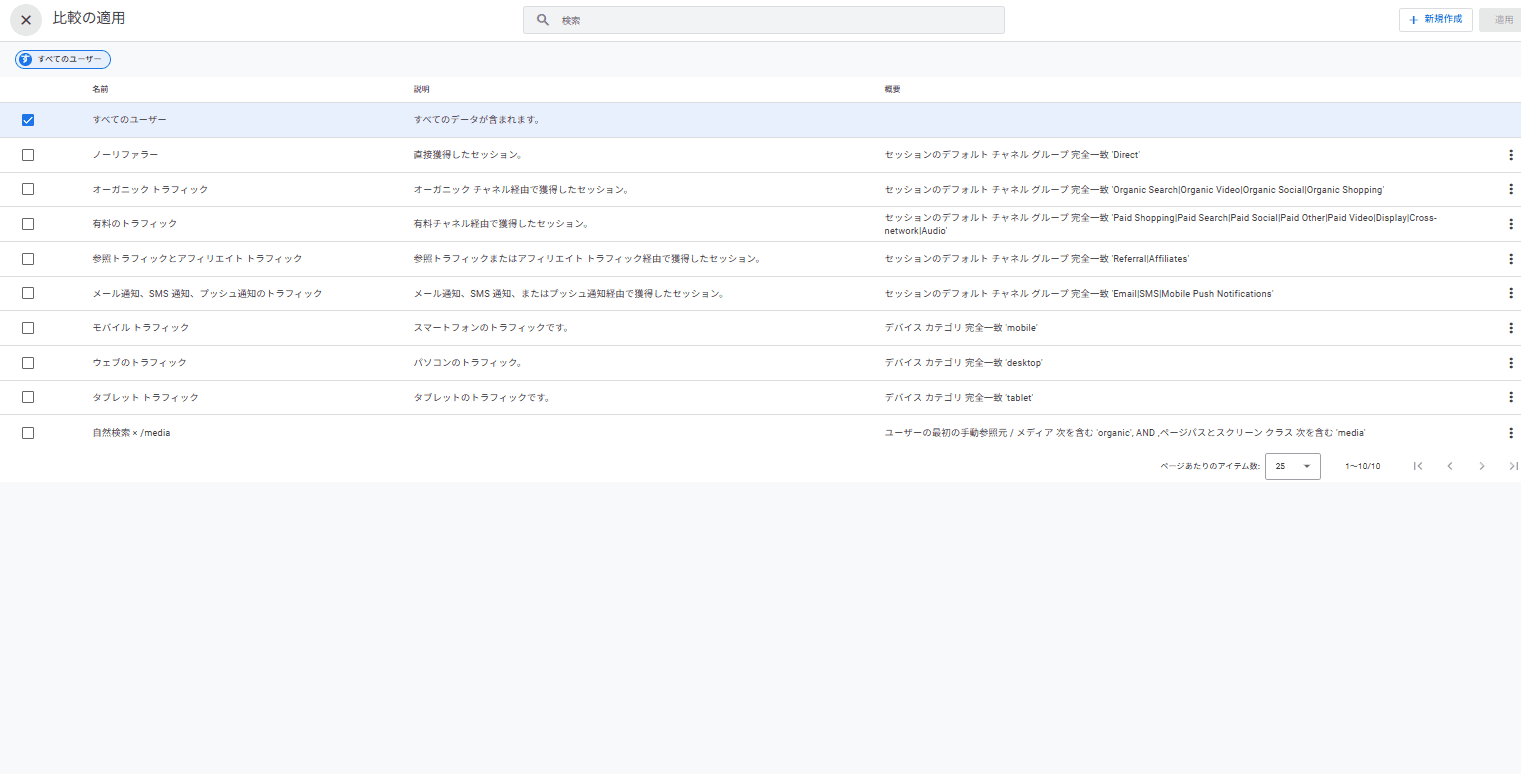Click the 直接獲得したセッション。 description
Screen dimensions: 1521x774
[x=468, y=155]
